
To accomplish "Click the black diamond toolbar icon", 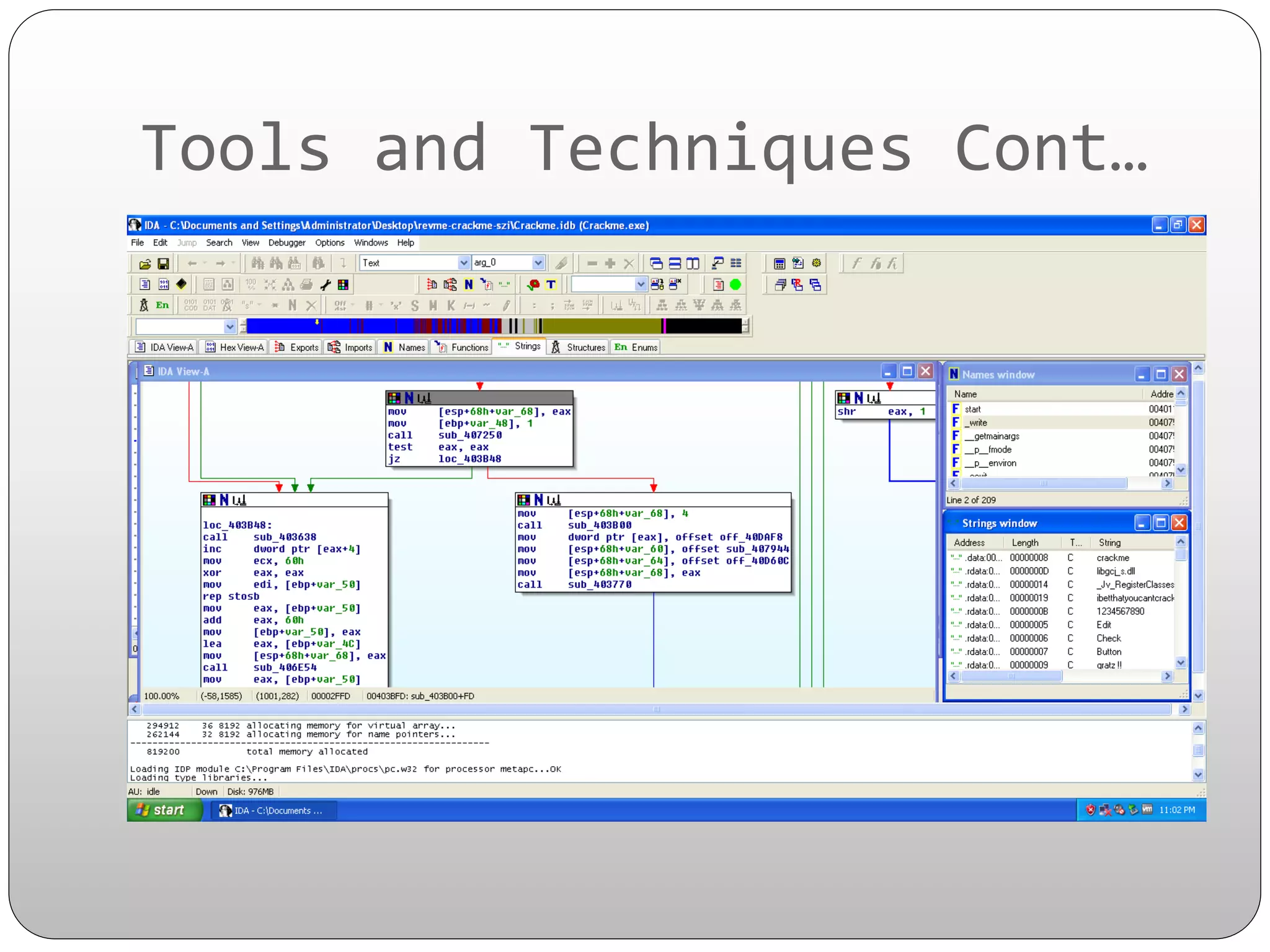I will (181, 284).
